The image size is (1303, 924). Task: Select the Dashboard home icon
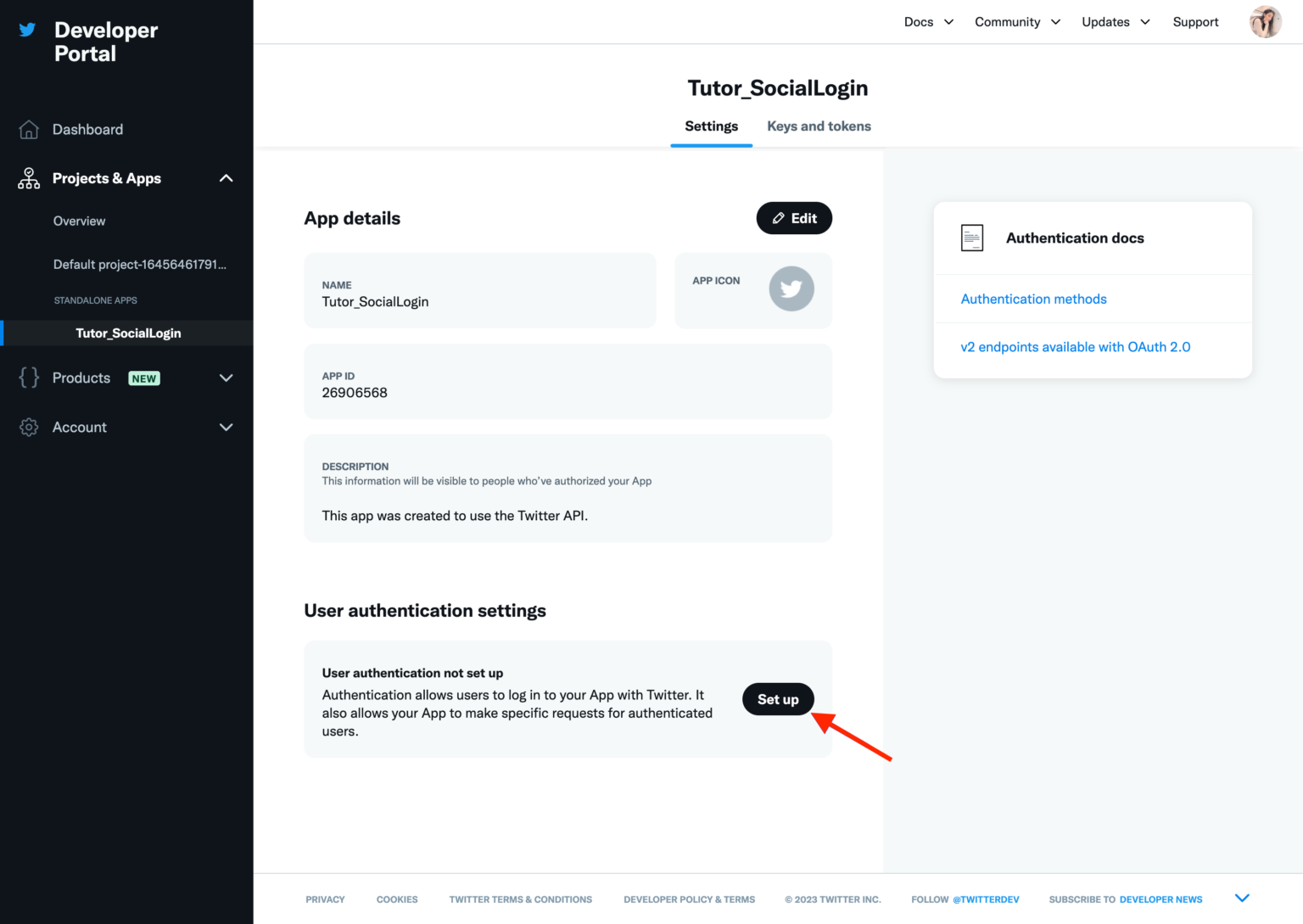pos(28,129)
